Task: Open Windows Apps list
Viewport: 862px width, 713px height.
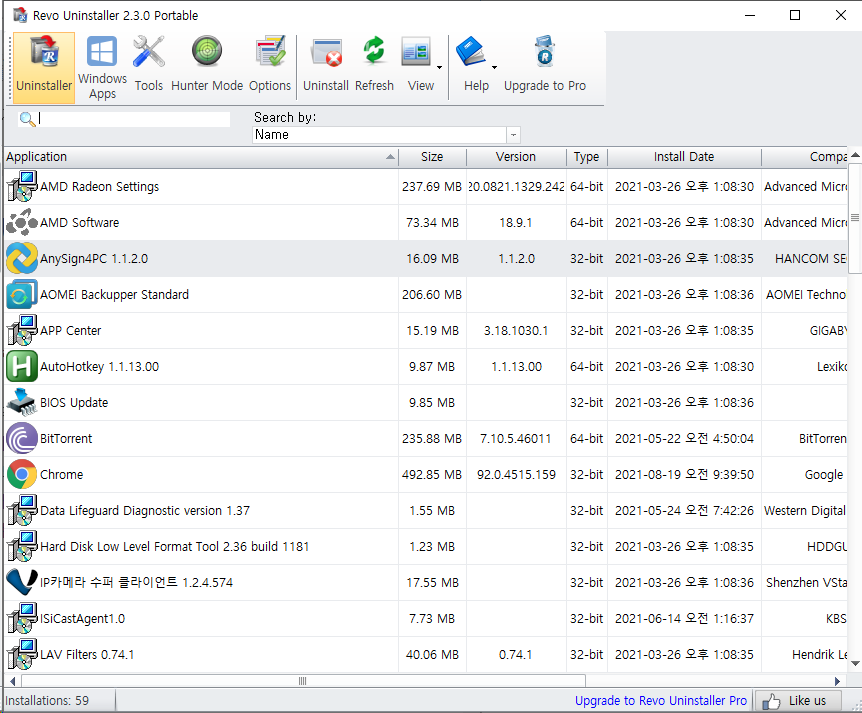Action: [102, 68]
